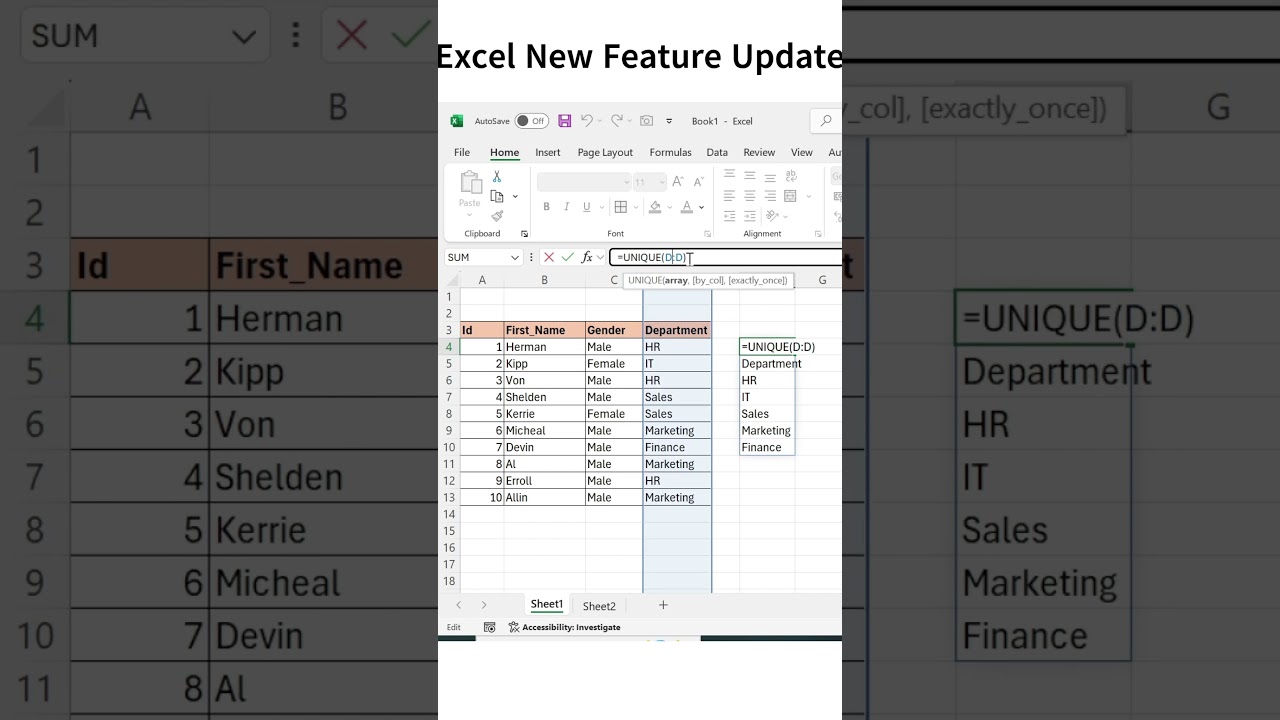
Task: Expand the Redo history arrow
Action: (x=630, y=121)
